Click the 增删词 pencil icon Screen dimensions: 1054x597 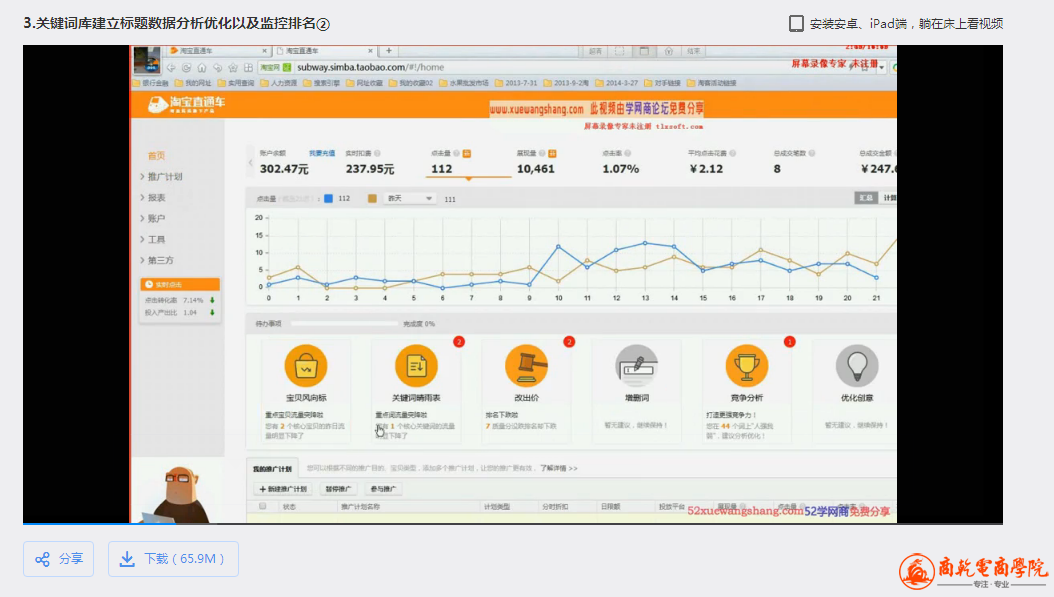pos(636,366)
